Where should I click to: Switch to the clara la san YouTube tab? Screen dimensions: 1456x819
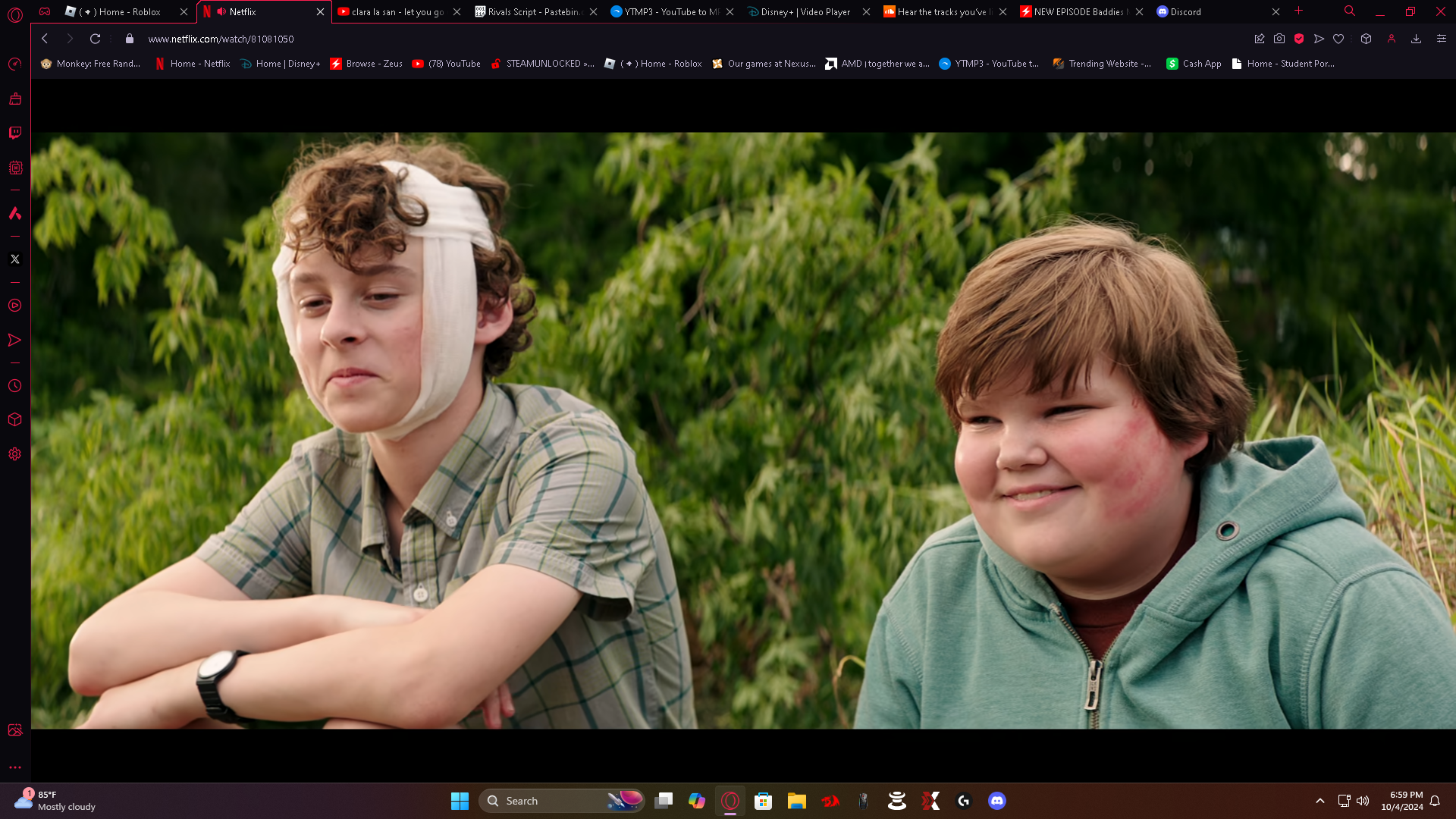tap(400, 12)
